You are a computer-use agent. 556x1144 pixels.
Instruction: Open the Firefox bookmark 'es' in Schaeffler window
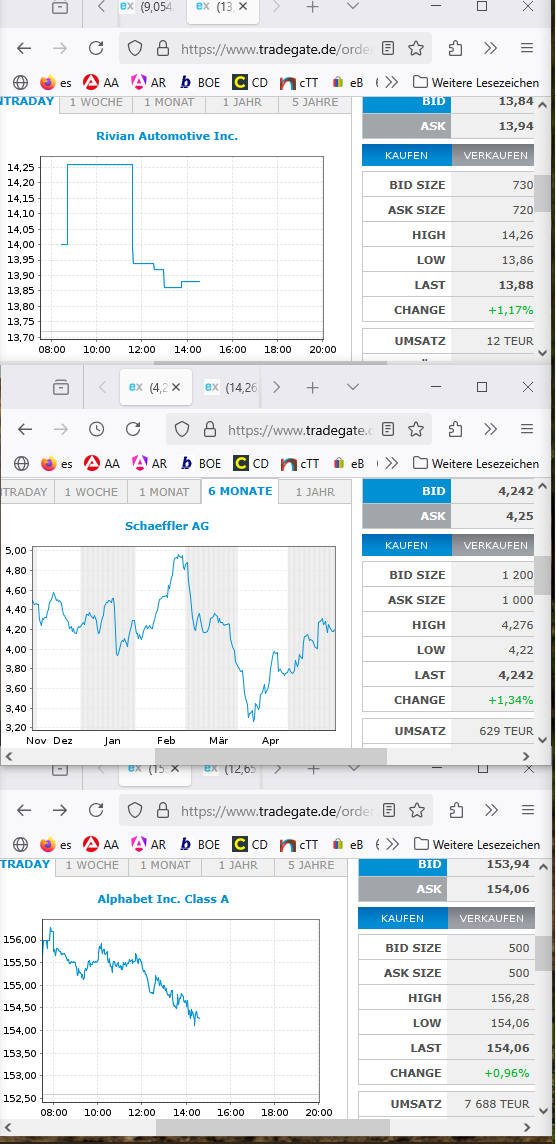[x=57, y=463]
